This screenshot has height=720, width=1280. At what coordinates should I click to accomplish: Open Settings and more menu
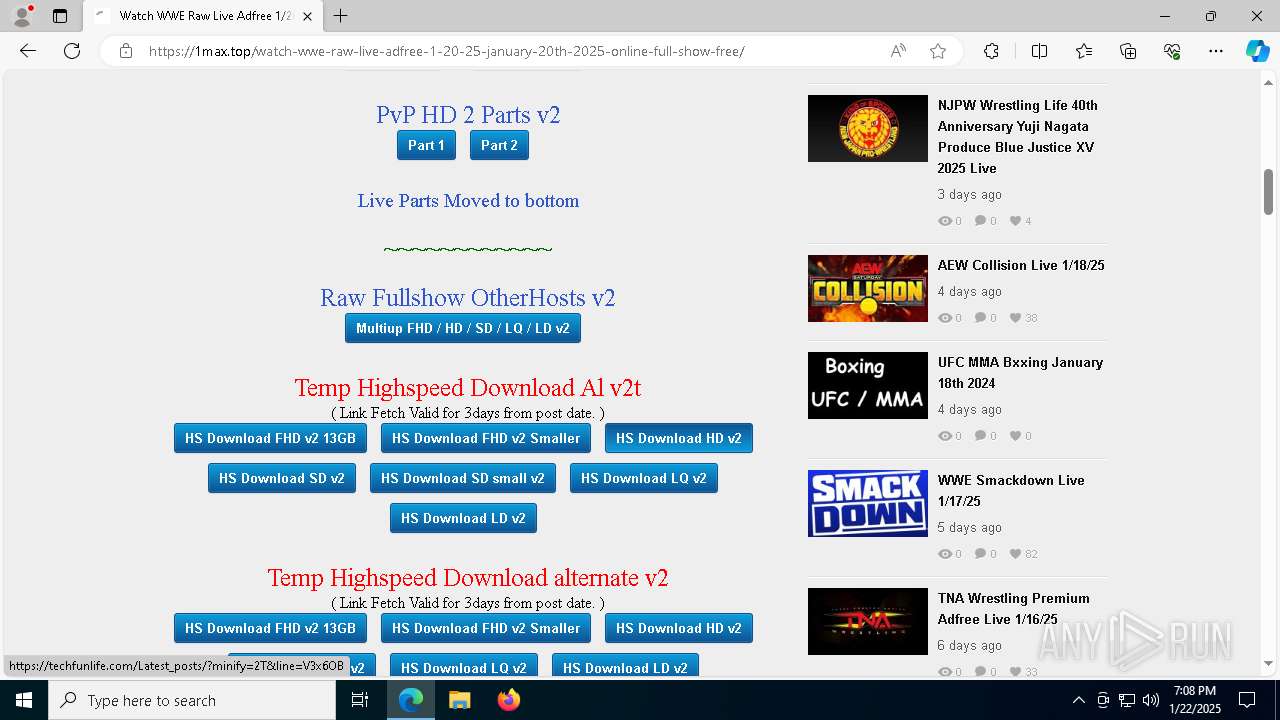click(1216, 51)
